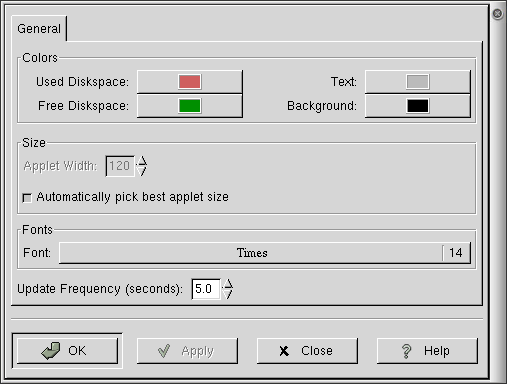Decrease Update Frequency using down arrow

coord(228,294)
